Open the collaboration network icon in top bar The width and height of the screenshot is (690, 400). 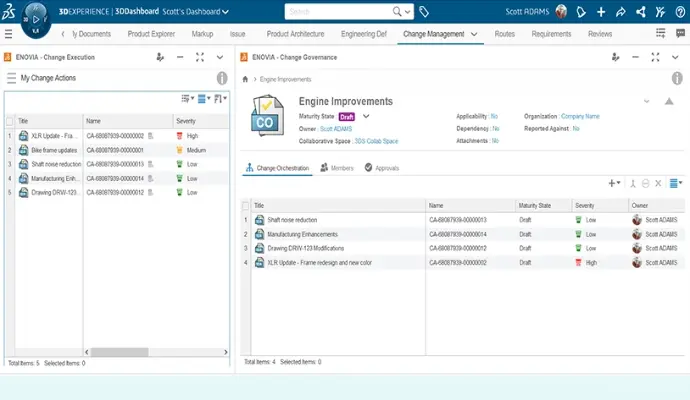(x=641, y=12)
